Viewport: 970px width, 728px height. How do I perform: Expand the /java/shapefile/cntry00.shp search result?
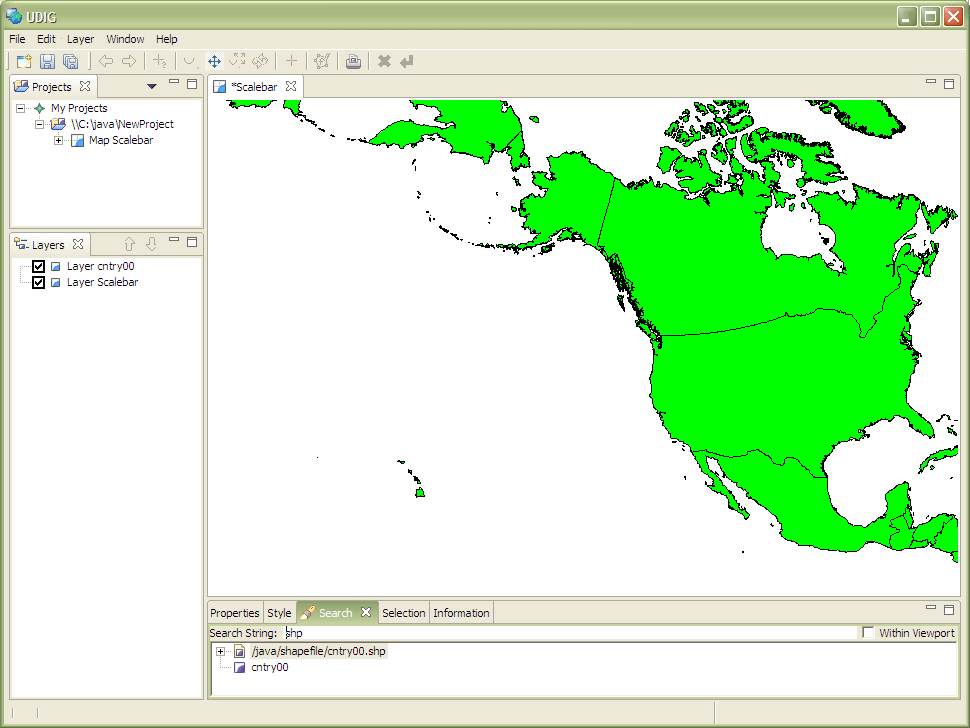pyautogui.click(x=221, y=652)
